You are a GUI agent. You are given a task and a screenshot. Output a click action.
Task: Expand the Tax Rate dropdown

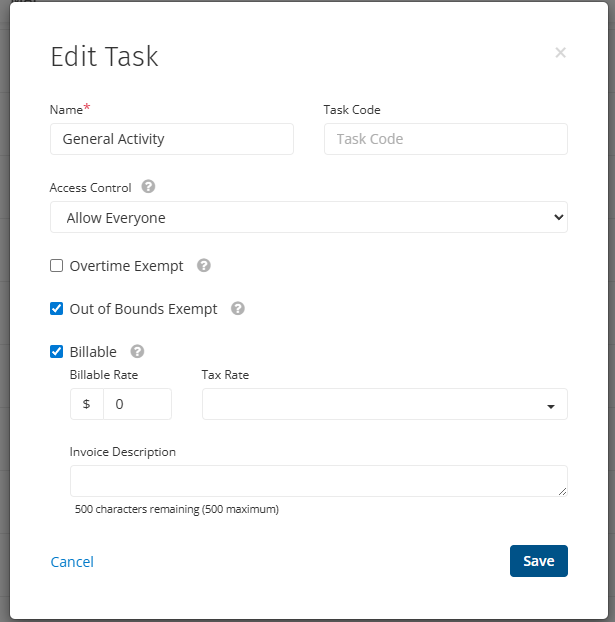click(x=384, y=404)
